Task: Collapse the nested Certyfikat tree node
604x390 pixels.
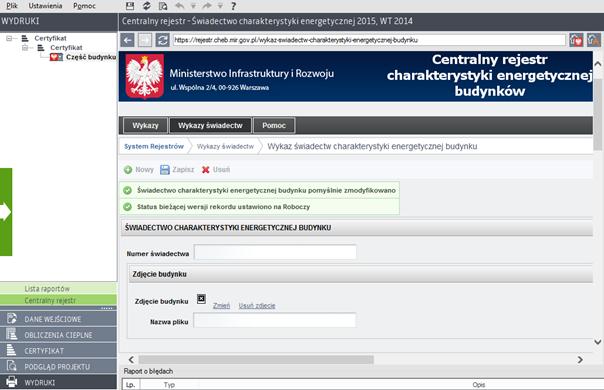Action: click(25, 47)
